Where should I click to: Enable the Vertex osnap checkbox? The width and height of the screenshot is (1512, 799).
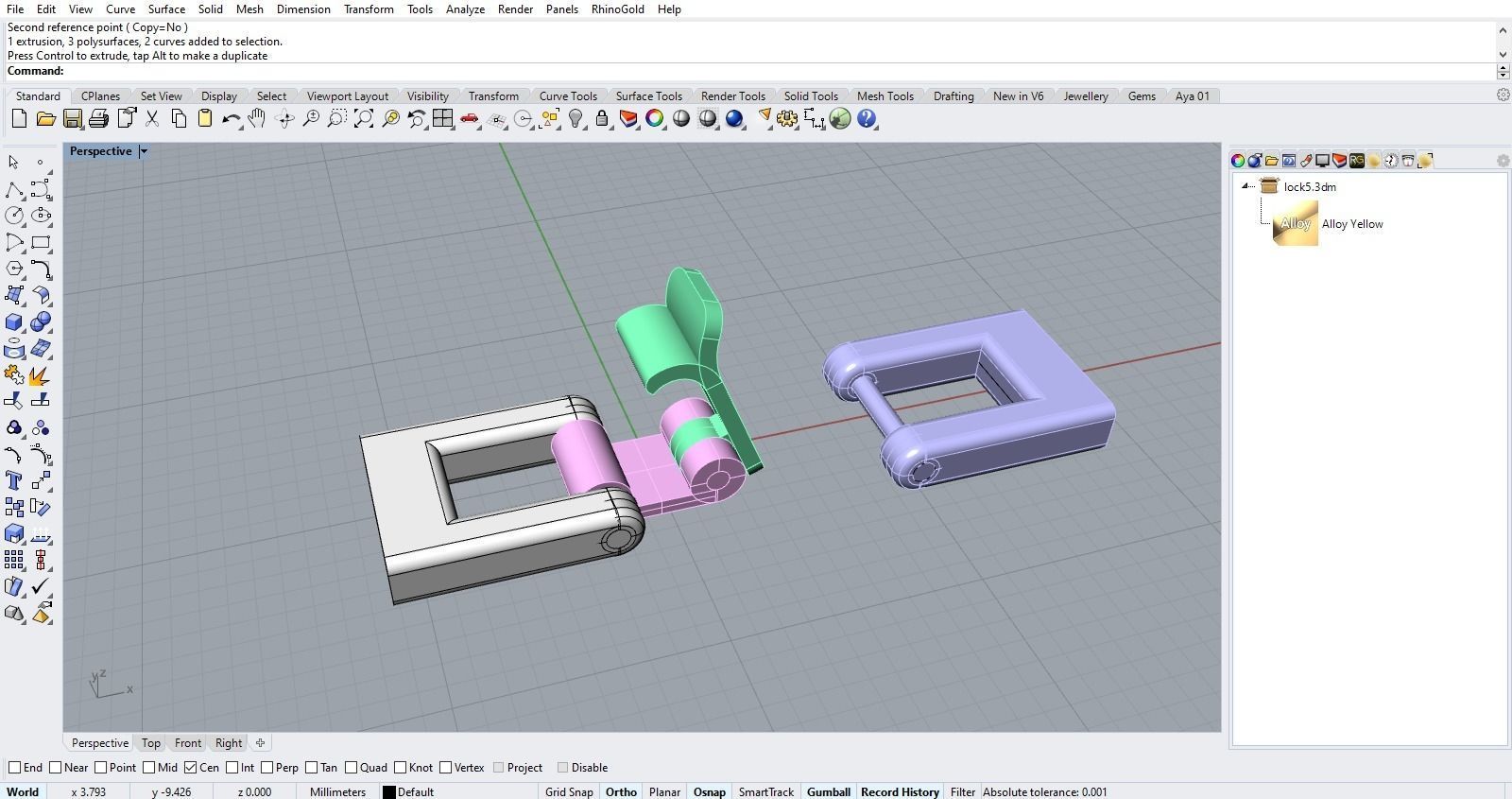445,768
